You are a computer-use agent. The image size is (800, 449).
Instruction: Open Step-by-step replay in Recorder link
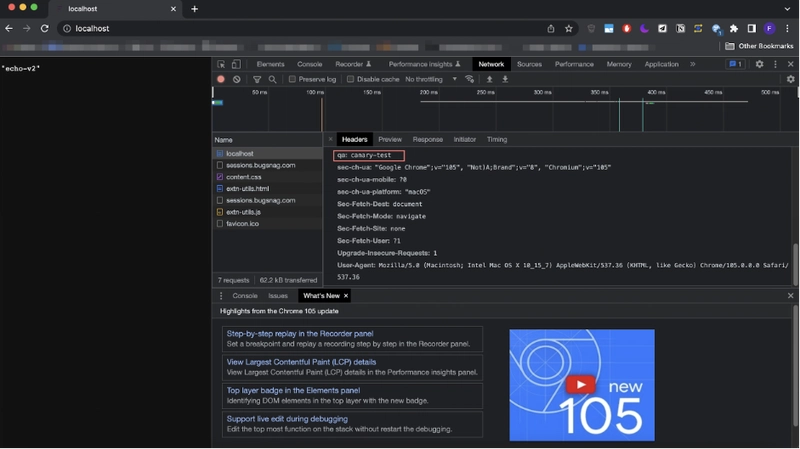[x=300, y=334]
